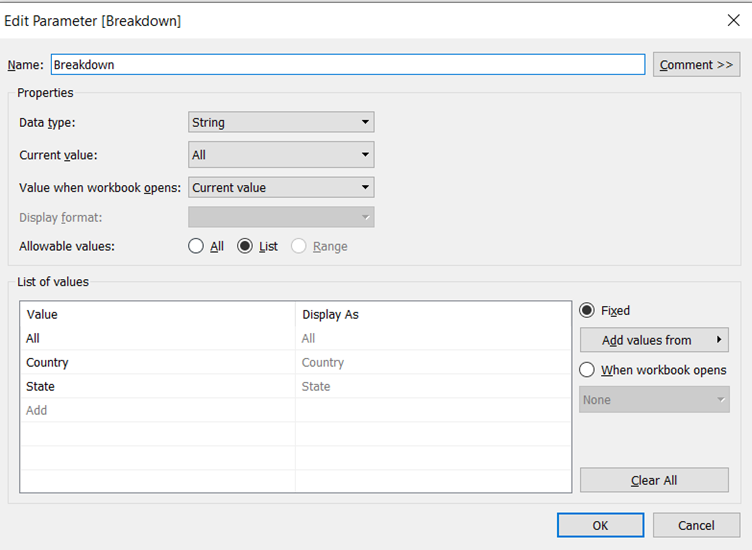Open the Value when workbook opens dropdown
Viewport: 752px width, 550px height.
point(281,187)
